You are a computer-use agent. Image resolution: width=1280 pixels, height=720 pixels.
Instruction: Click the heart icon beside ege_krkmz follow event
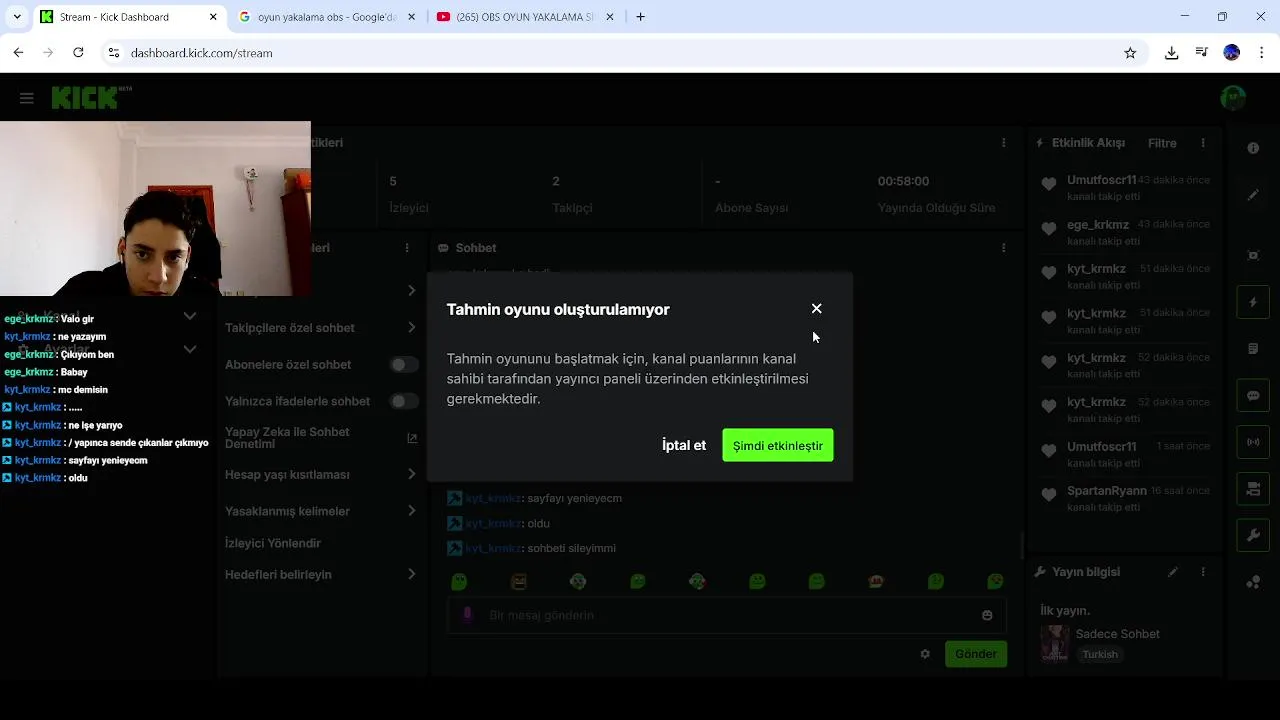[1048, 228]
